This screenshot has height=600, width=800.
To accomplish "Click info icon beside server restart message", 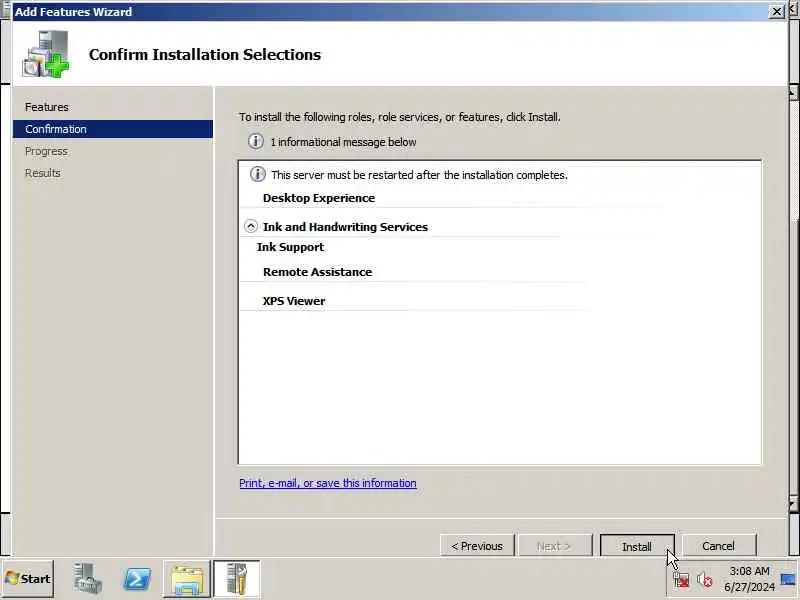I will click(x=258, y=174).
